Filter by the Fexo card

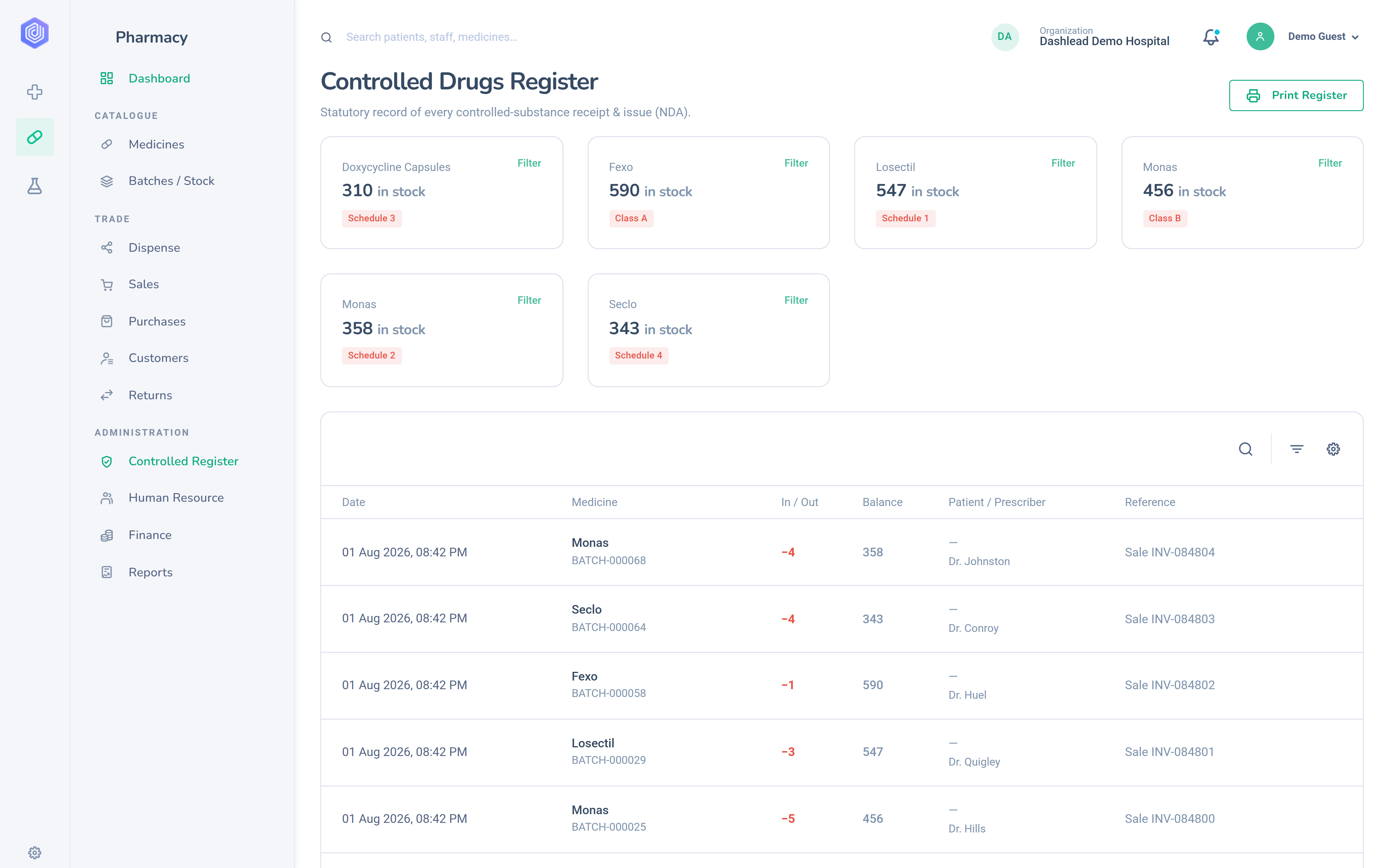point(795,163)
